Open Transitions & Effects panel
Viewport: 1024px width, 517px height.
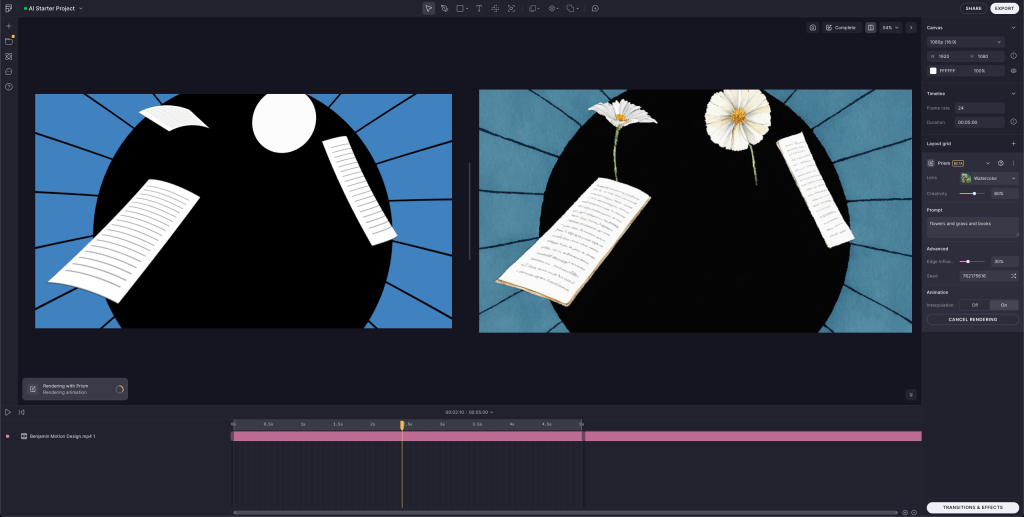(972, 508)
